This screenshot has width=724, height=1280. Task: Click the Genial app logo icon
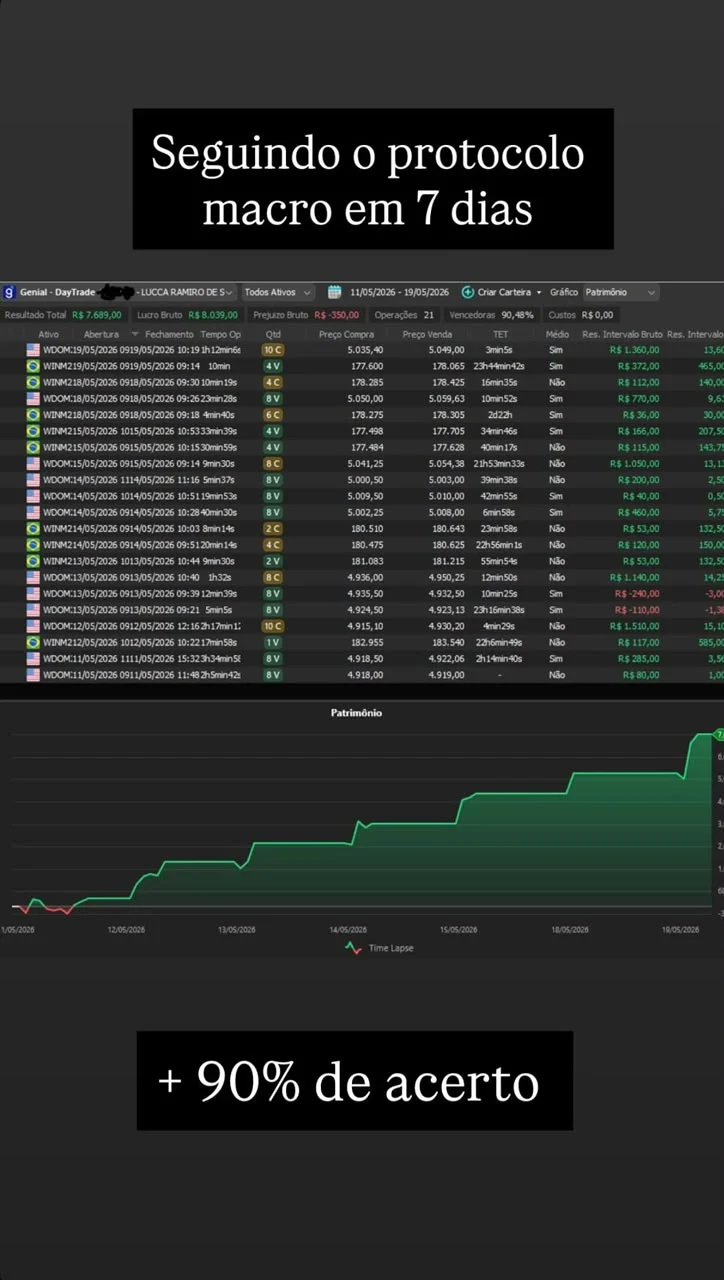10,292
